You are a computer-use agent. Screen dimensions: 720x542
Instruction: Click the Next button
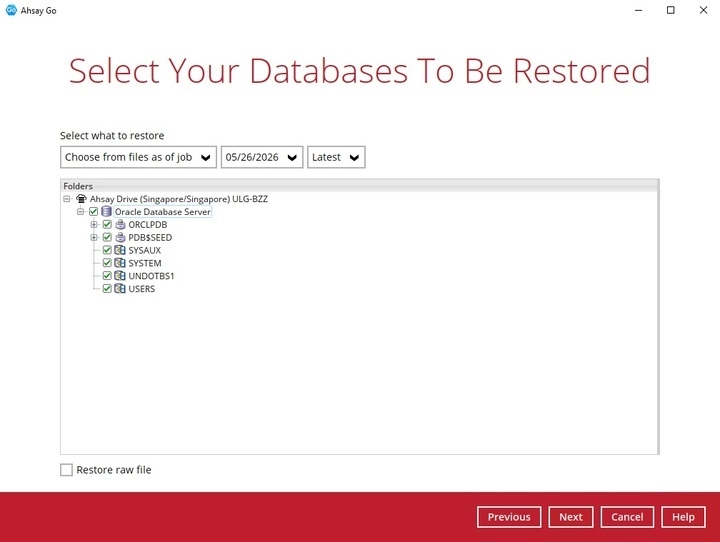click(x=571, y=517)
